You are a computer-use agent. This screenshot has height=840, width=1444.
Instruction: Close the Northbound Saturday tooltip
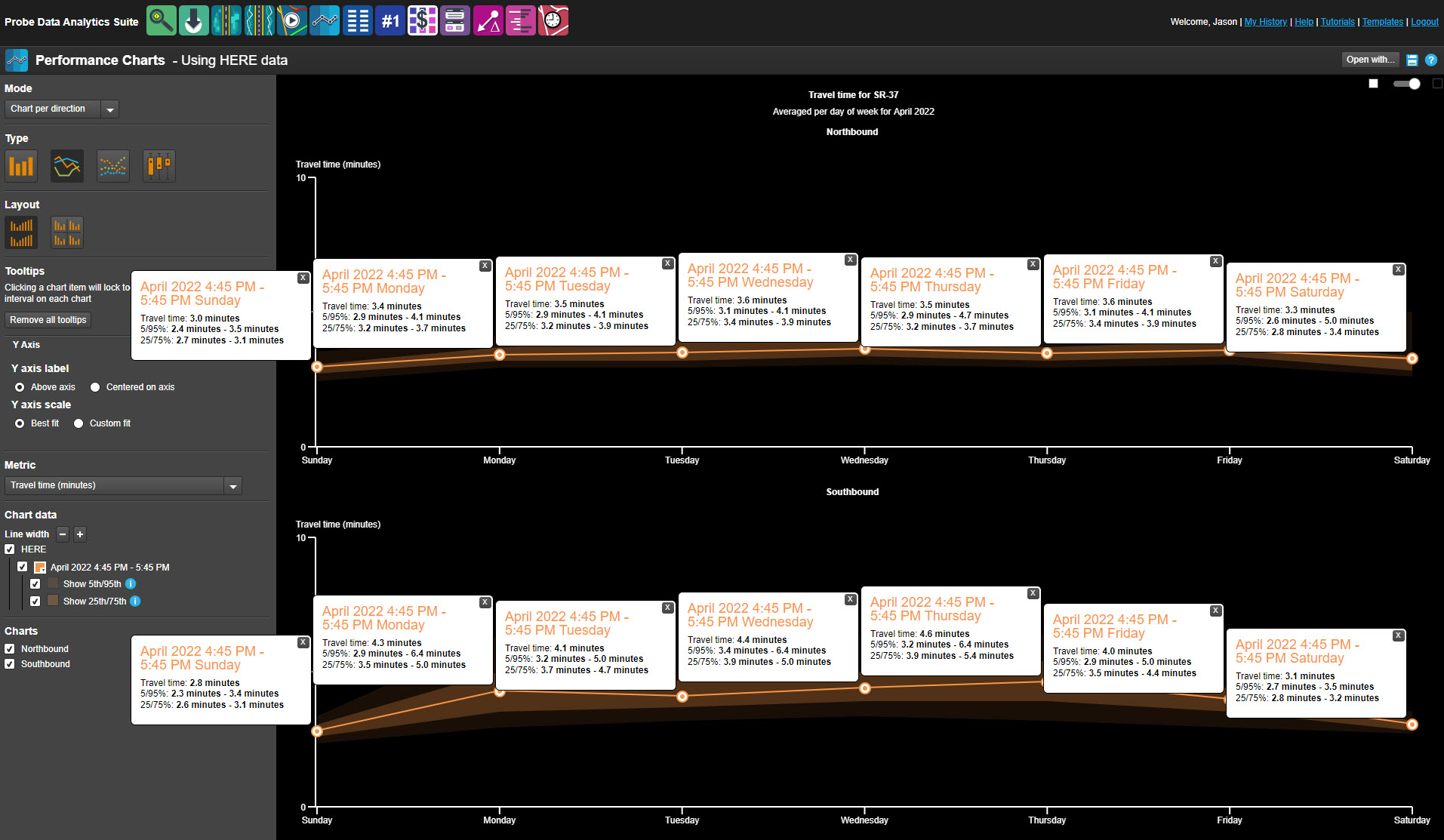tap(1398, 269)
